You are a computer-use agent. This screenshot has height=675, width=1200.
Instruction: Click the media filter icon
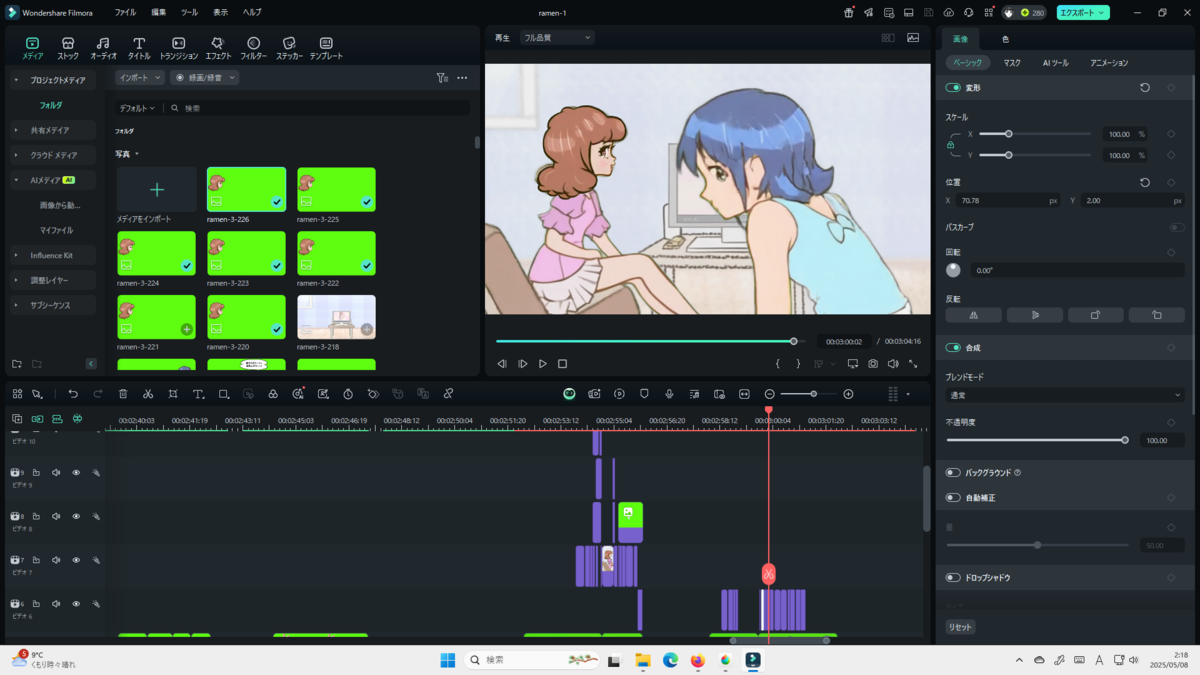[442, 77]
